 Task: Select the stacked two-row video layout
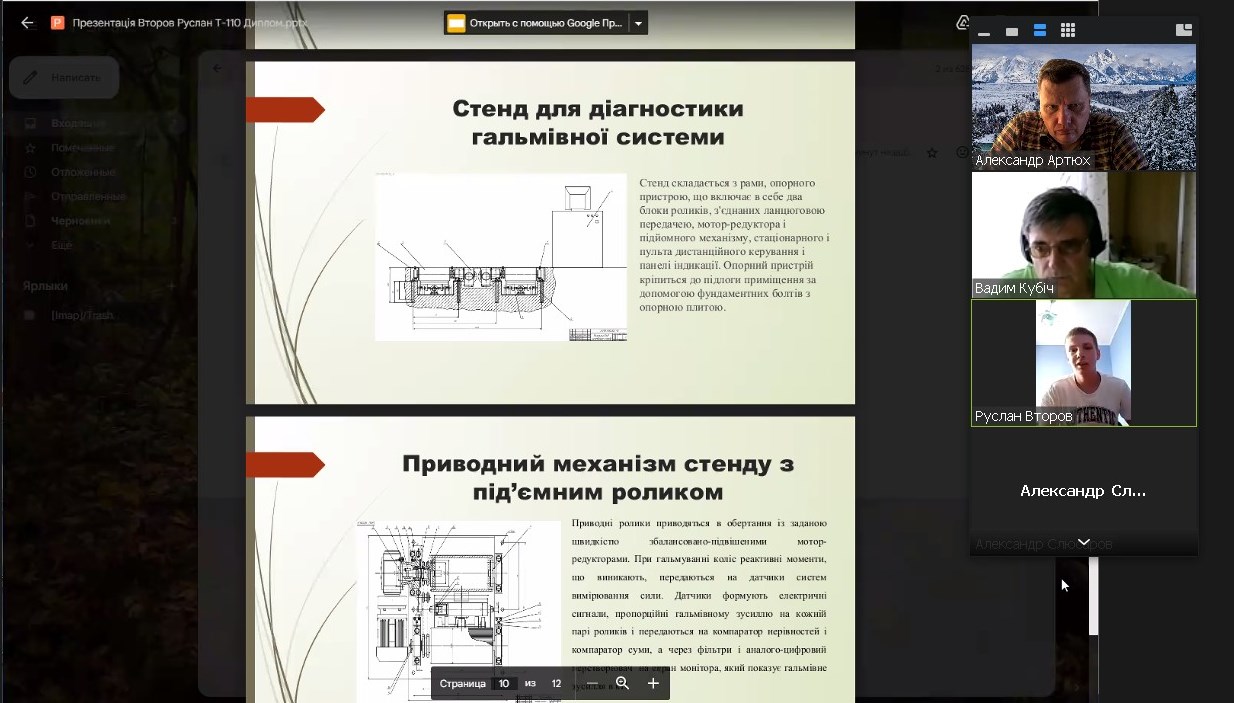(1040, 31)
